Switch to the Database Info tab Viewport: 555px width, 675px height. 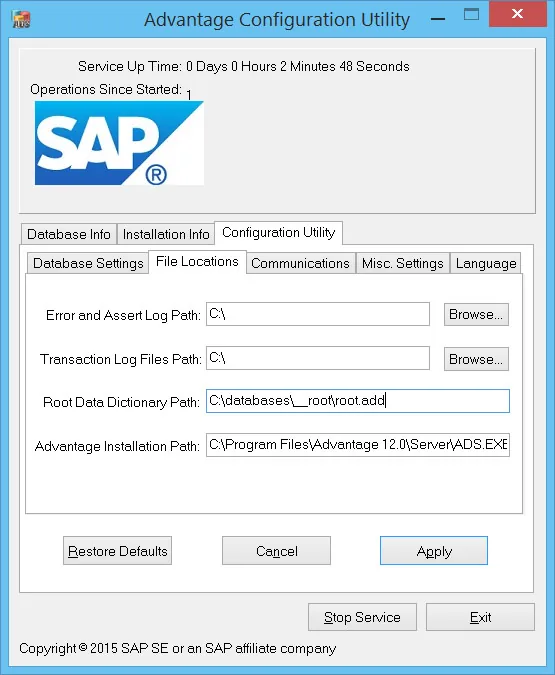point(69,234)
